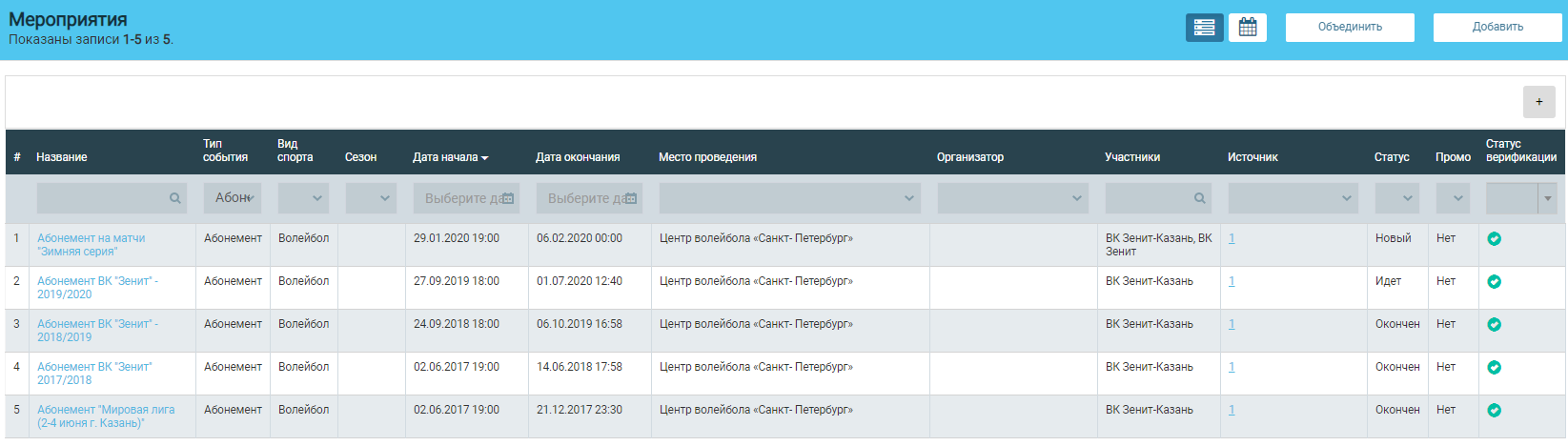This screenshot has height=446, width=1568.
Task: Open source link 1 in 2018/2019 row
Action: [1232, 324]
